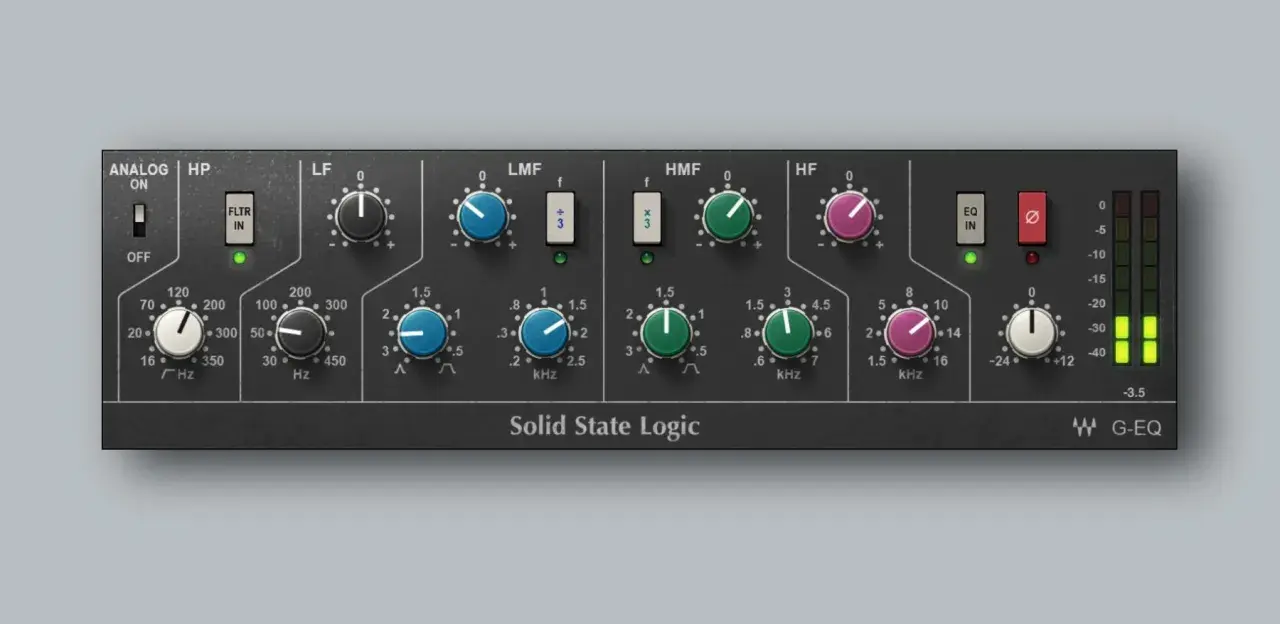This screenshot has width=1280, height=624.
Task: Click the left output level meter
Action: coord(1121,278)
